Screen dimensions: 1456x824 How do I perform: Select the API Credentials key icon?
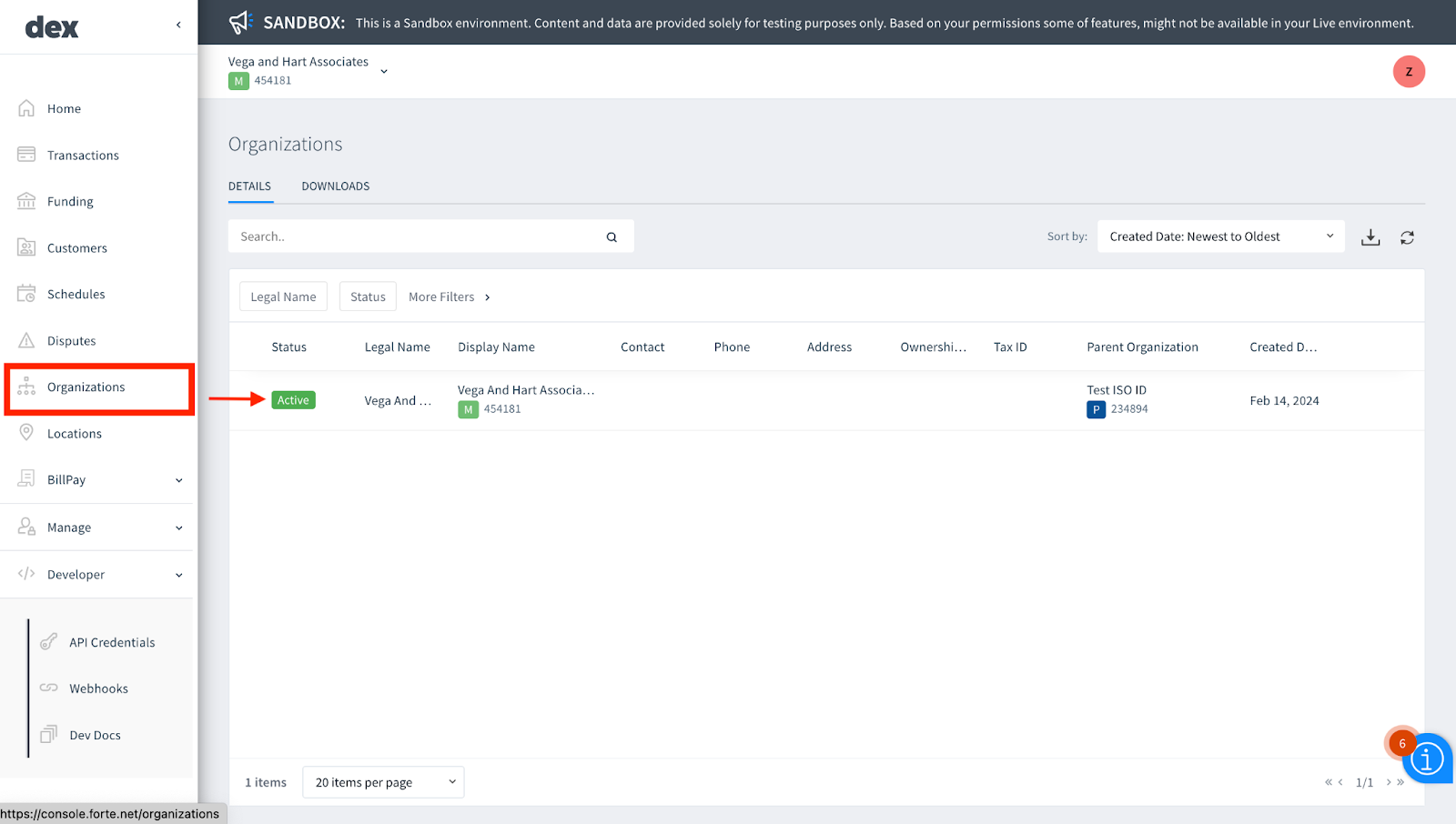point(49,641)
